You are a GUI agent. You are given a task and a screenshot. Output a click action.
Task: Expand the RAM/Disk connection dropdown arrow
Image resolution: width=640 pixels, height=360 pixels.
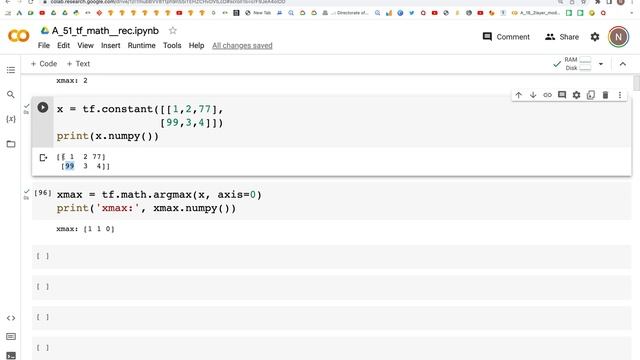pos(601,64)
